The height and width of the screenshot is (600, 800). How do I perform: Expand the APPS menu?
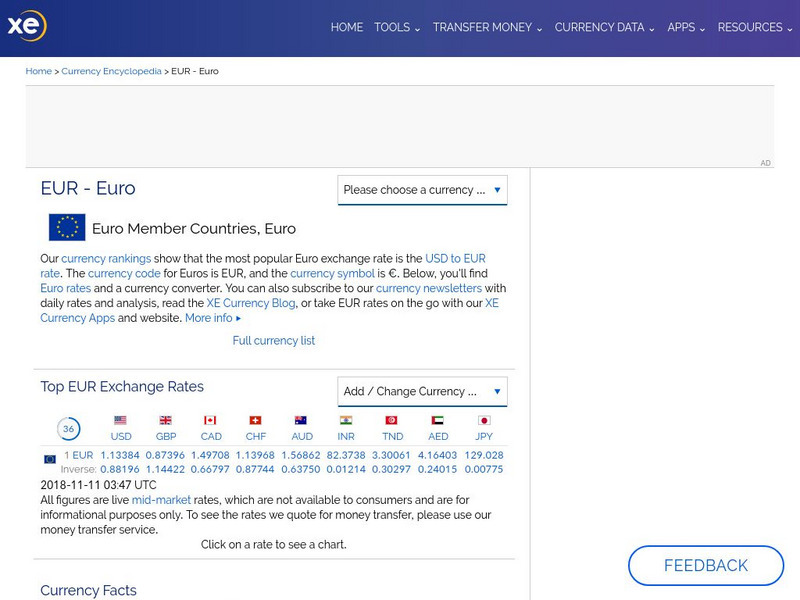(x=686, y=27)
